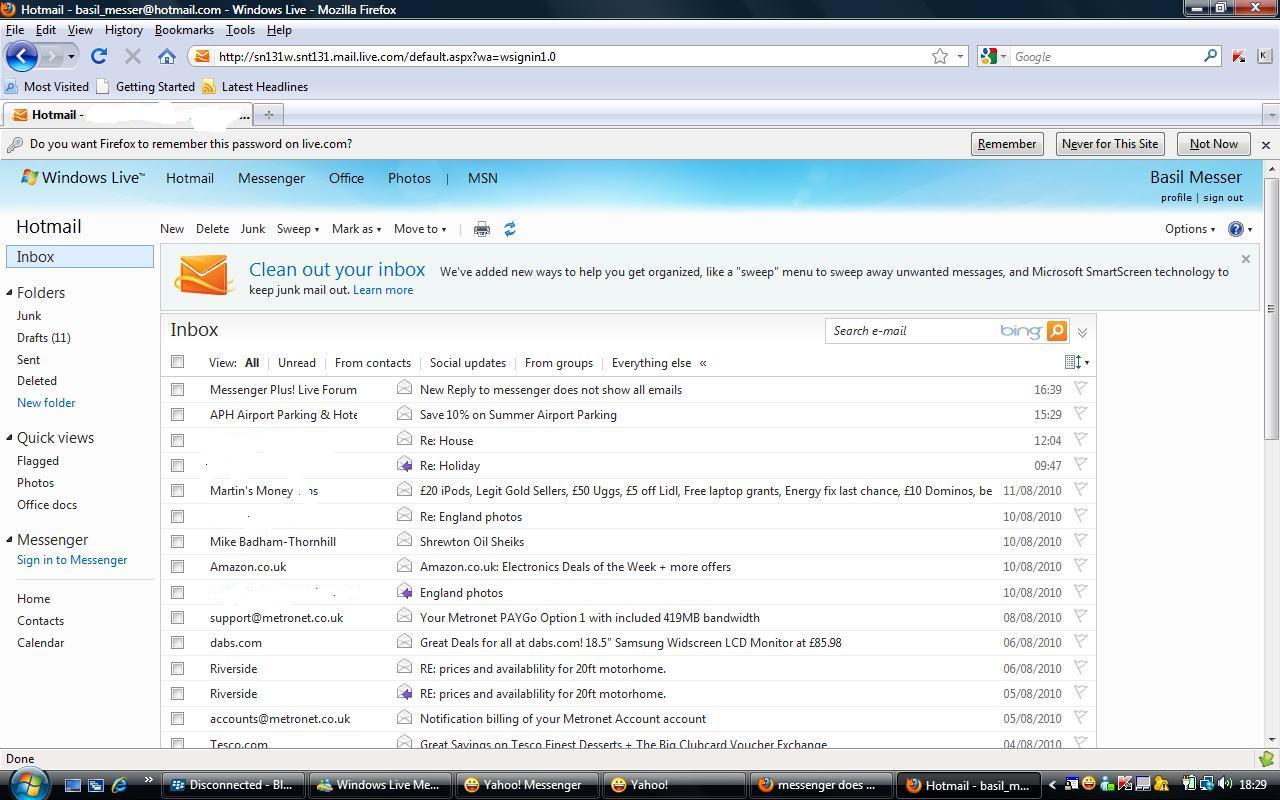
Task: Bookmark page with star icon in URL bar
Action: tap(940, 57)
